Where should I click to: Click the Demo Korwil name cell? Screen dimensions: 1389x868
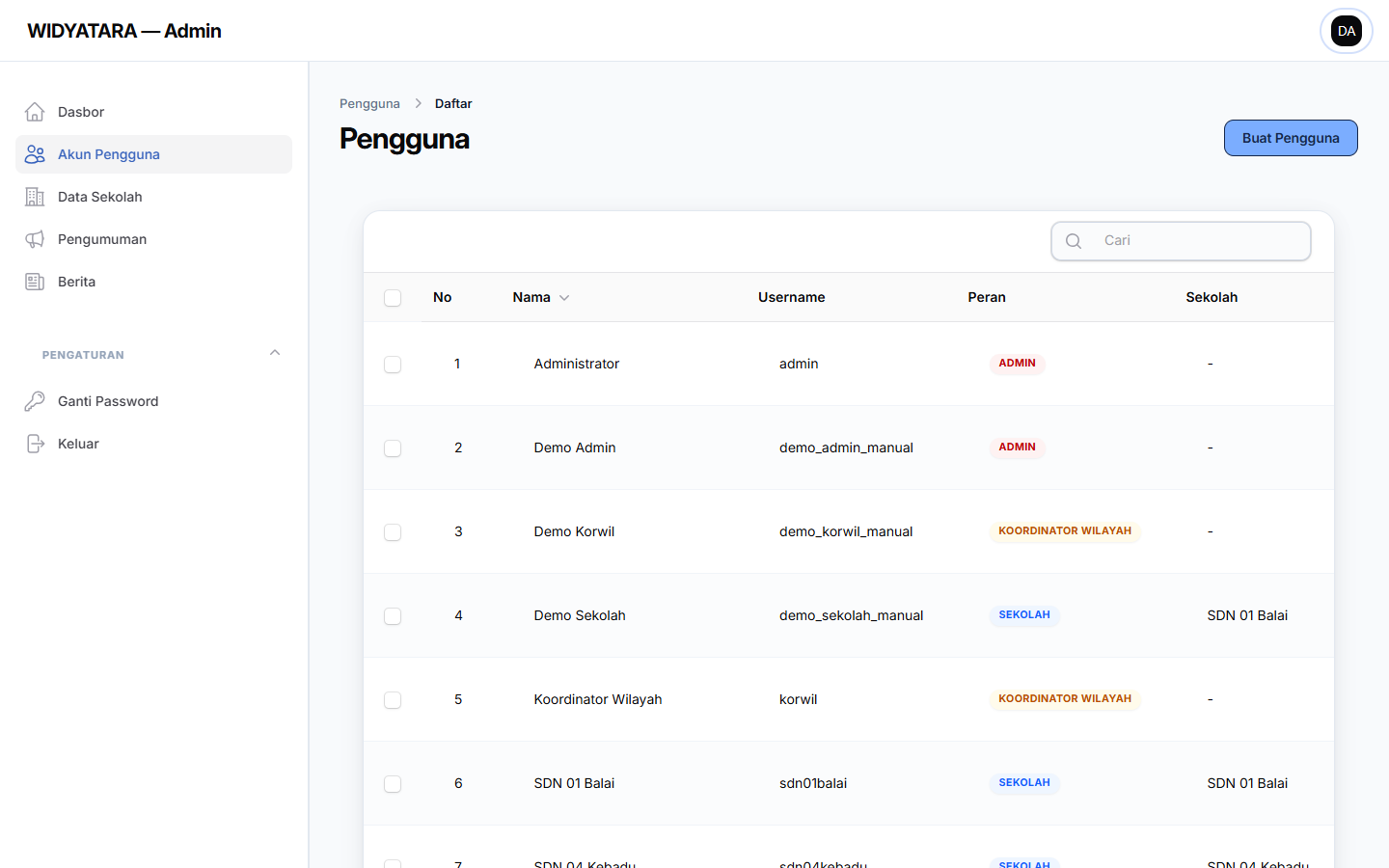574,531
